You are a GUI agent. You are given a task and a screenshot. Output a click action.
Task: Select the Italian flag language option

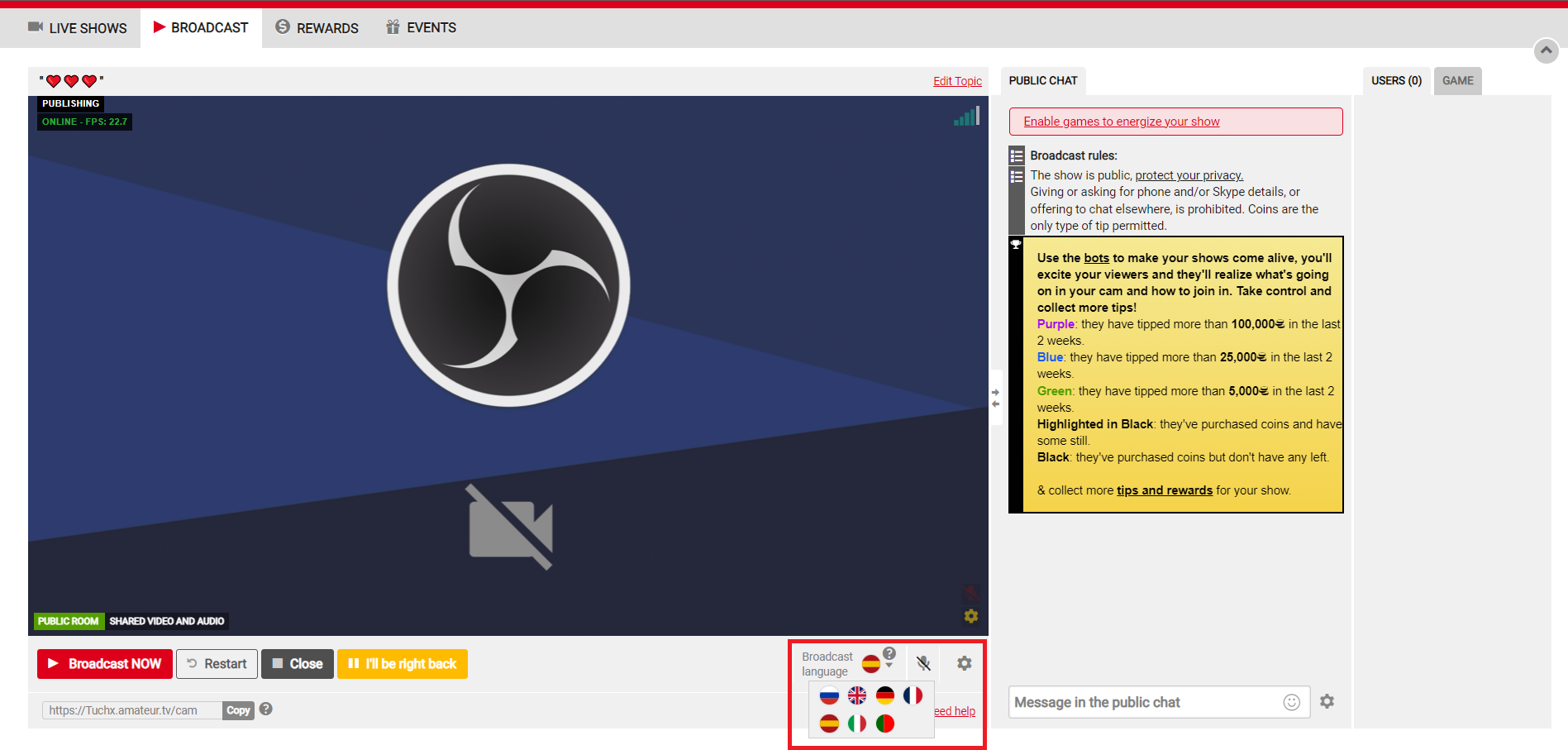pos(858,723)
